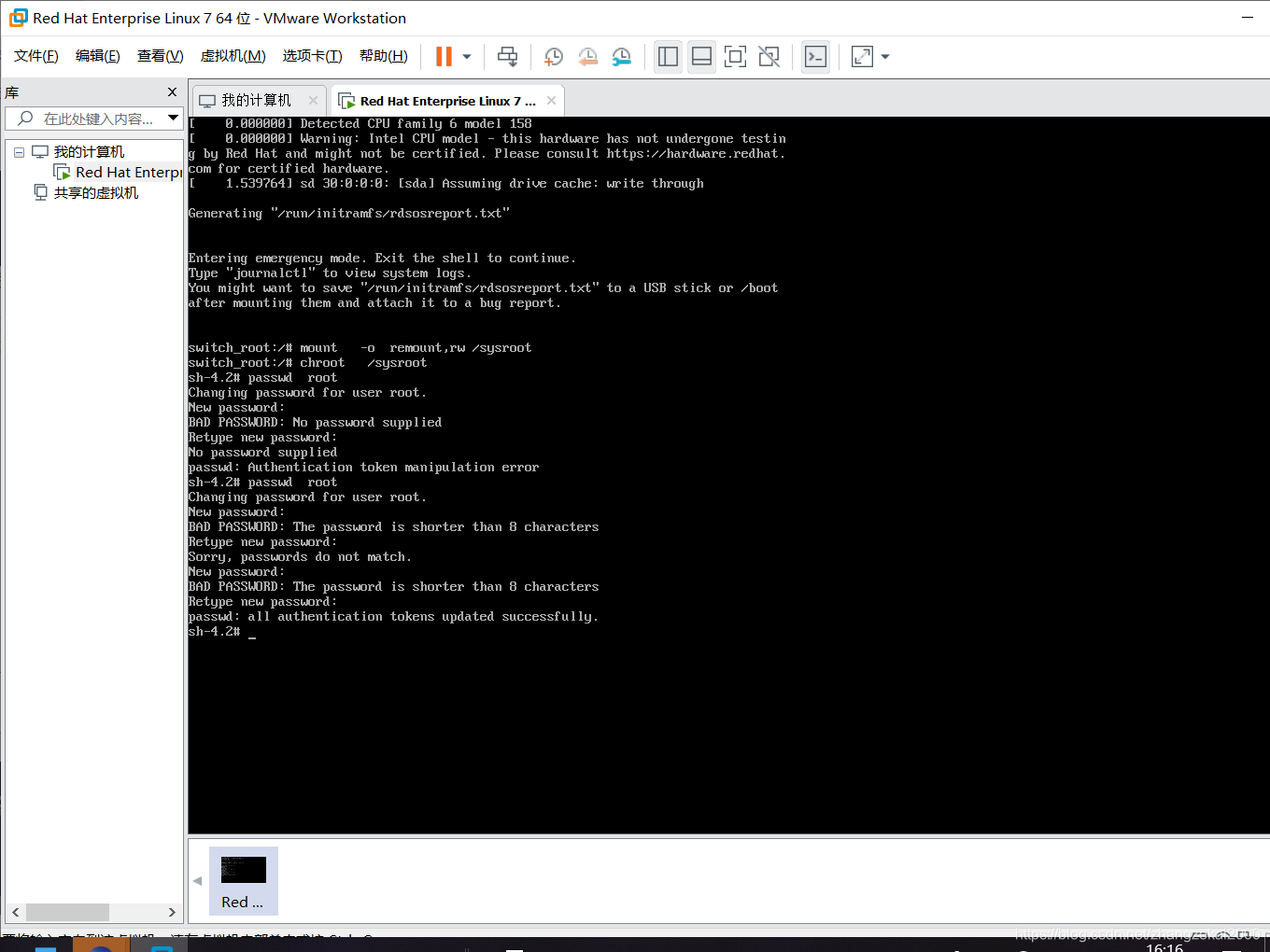
Task: Click the VMware Workstation title icon
Action: [x=18, y=18]
